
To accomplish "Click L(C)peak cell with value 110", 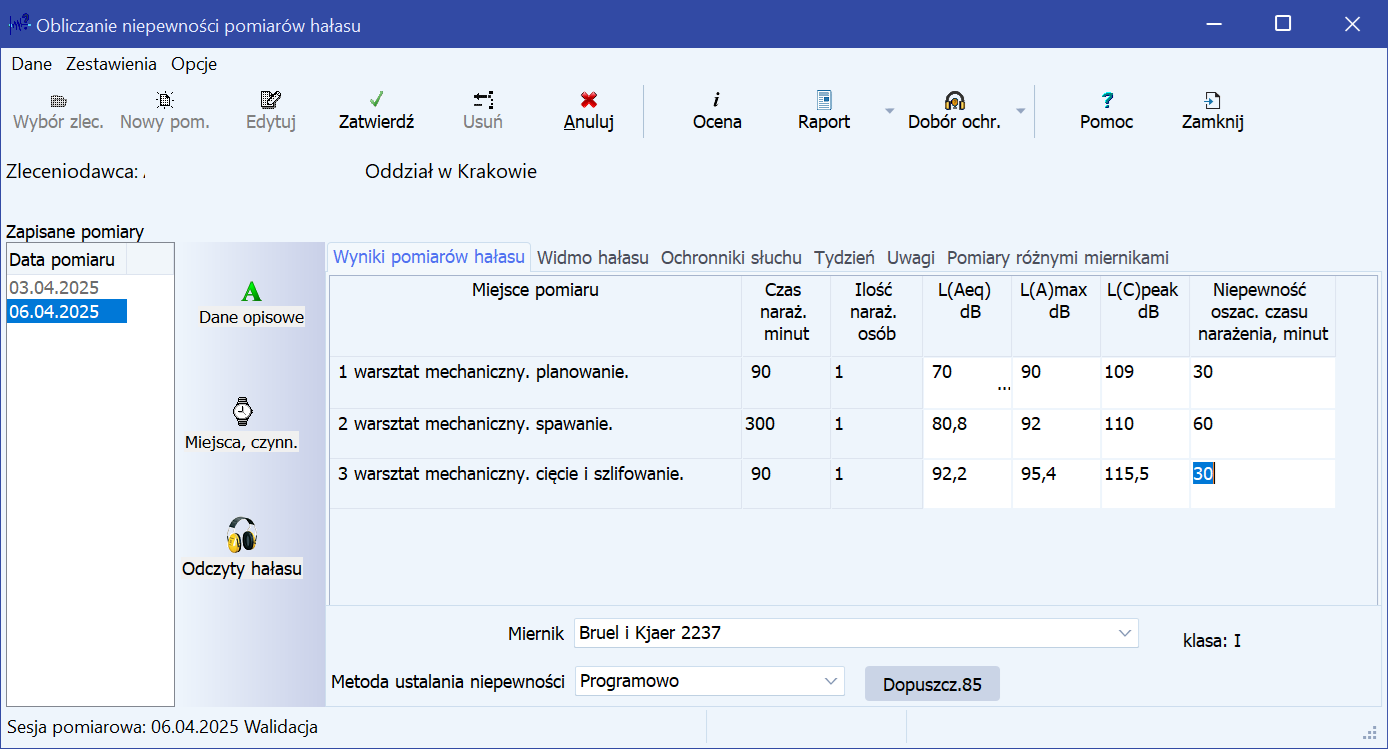I will [1145, 433].
